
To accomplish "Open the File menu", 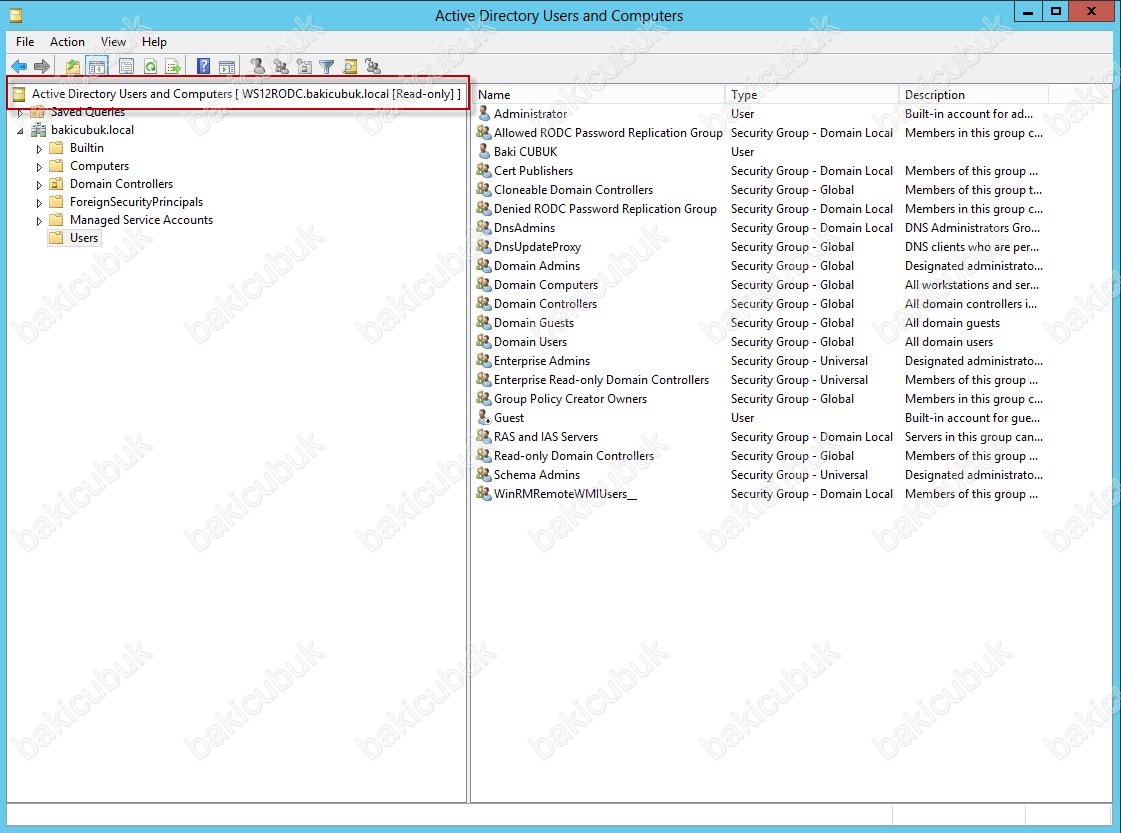I will pyautogui.click(x=25, y=41).
